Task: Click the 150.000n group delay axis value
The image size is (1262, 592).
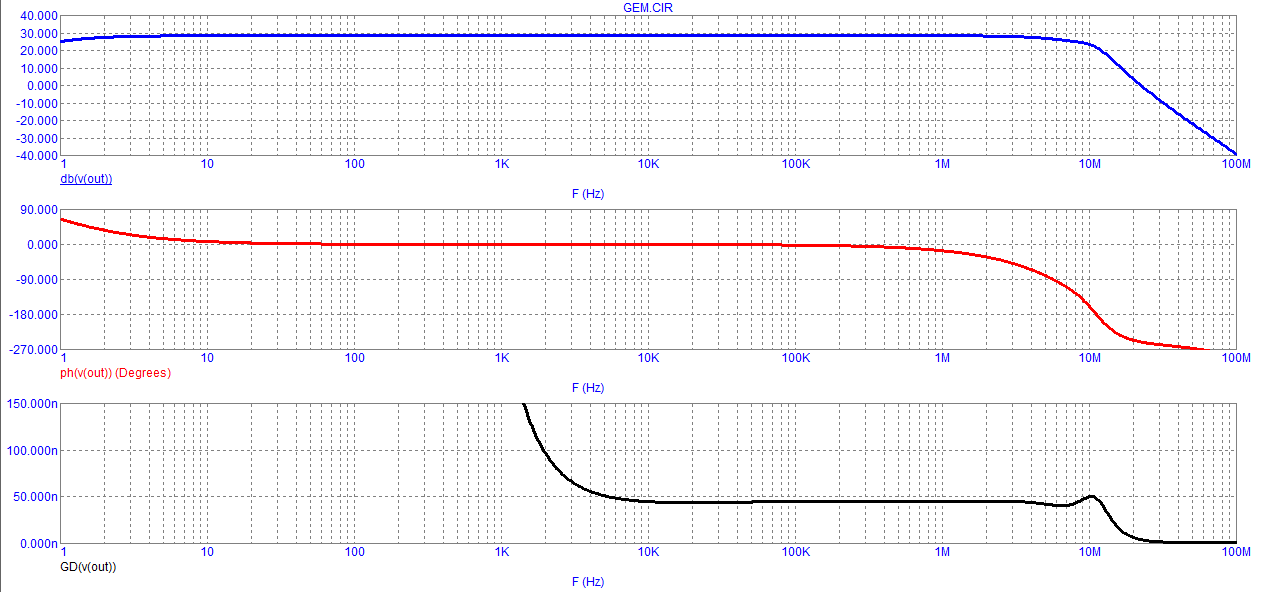Action: point(32,404)
